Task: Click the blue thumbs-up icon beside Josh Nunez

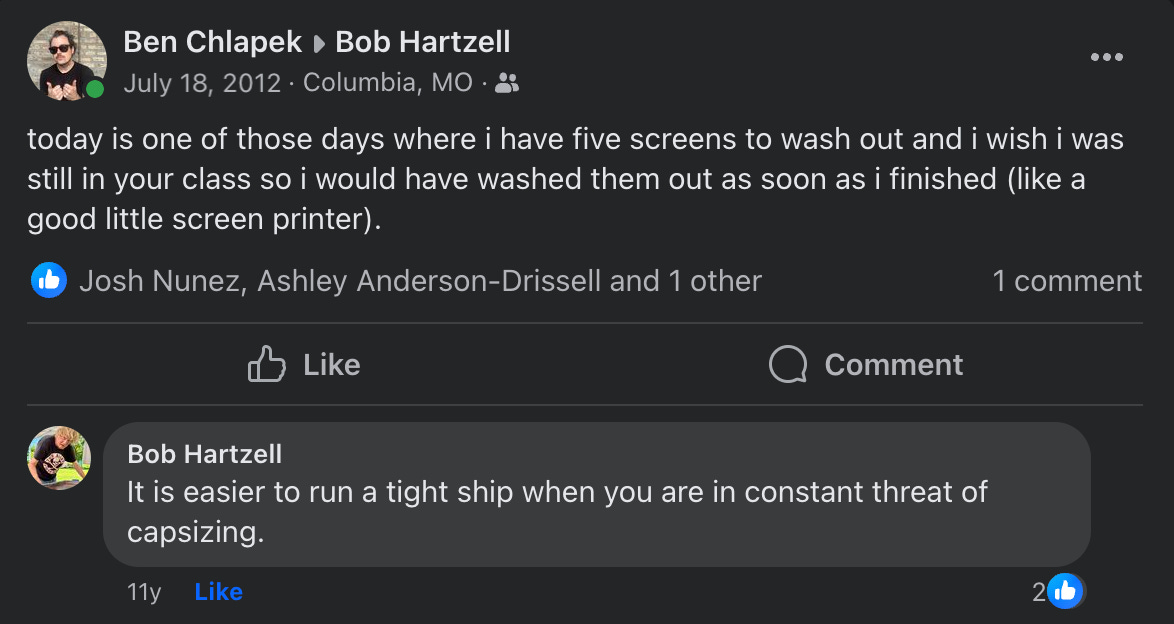Action: pos(49,281)
